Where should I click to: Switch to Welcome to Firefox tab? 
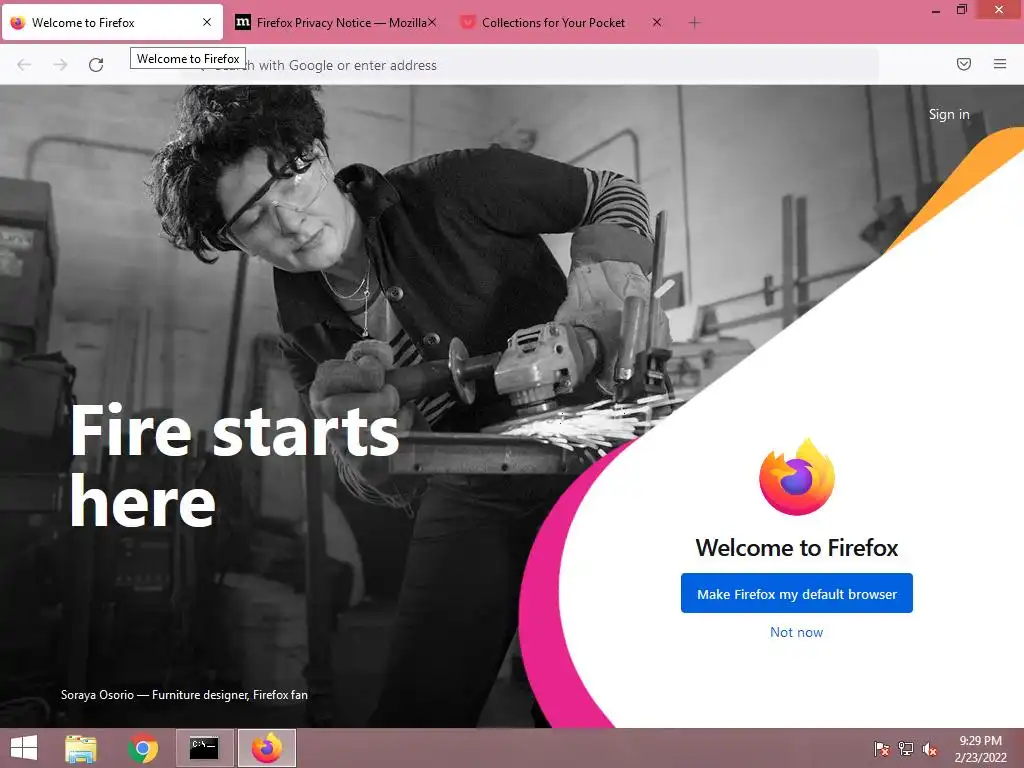[112, 23]
